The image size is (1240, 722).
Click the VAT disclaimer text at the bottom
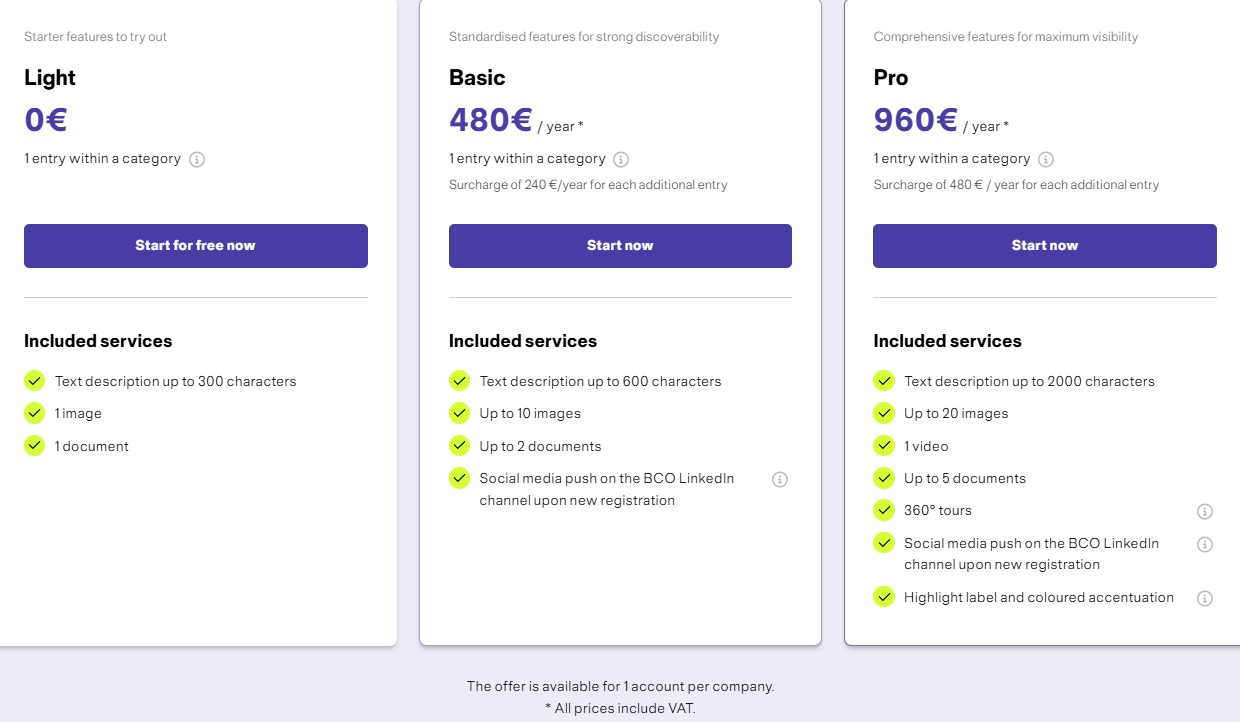tap(620, 707)
